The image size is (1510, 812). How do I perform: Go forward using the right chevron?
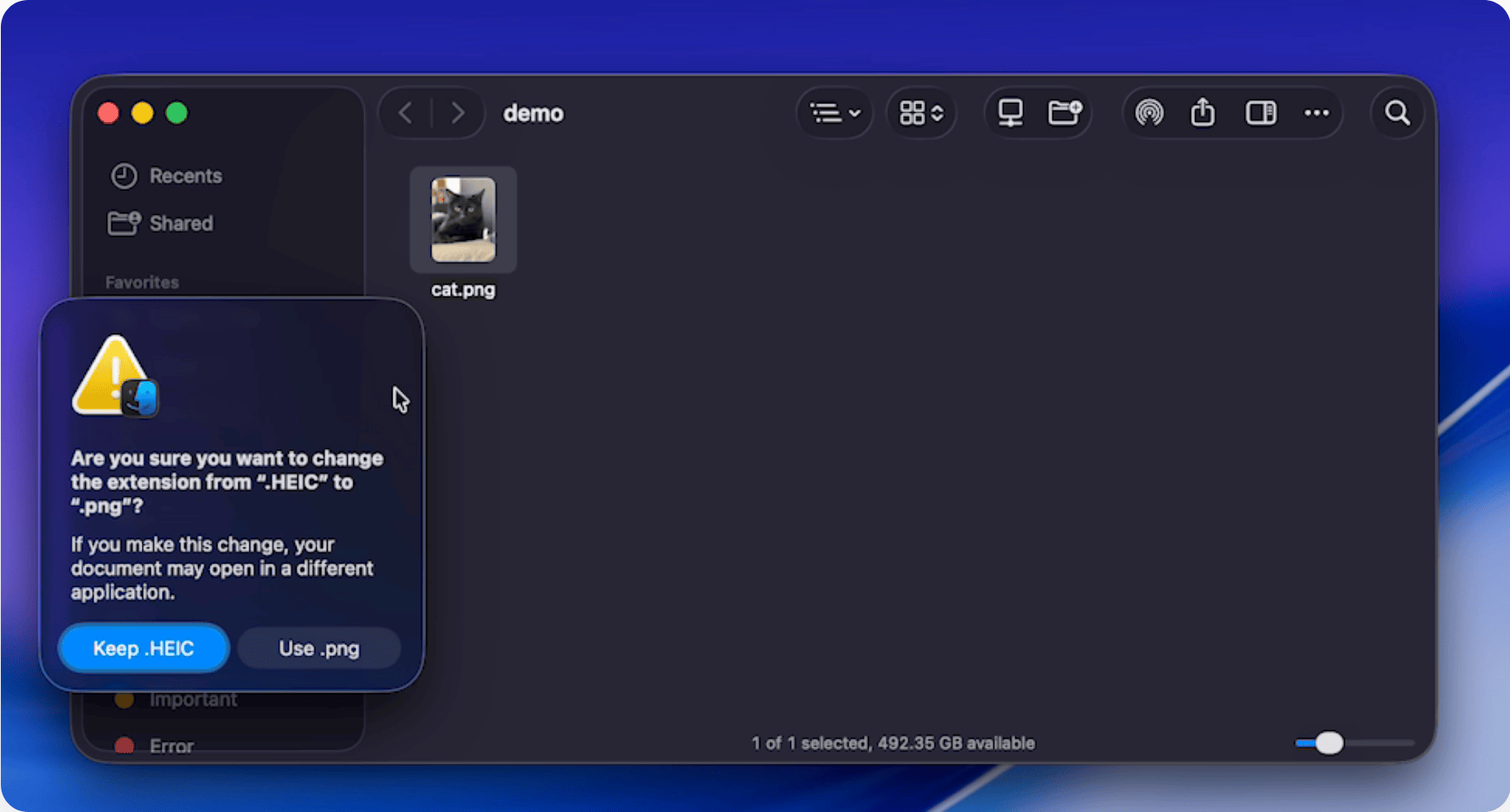click(x=458, y=113)
